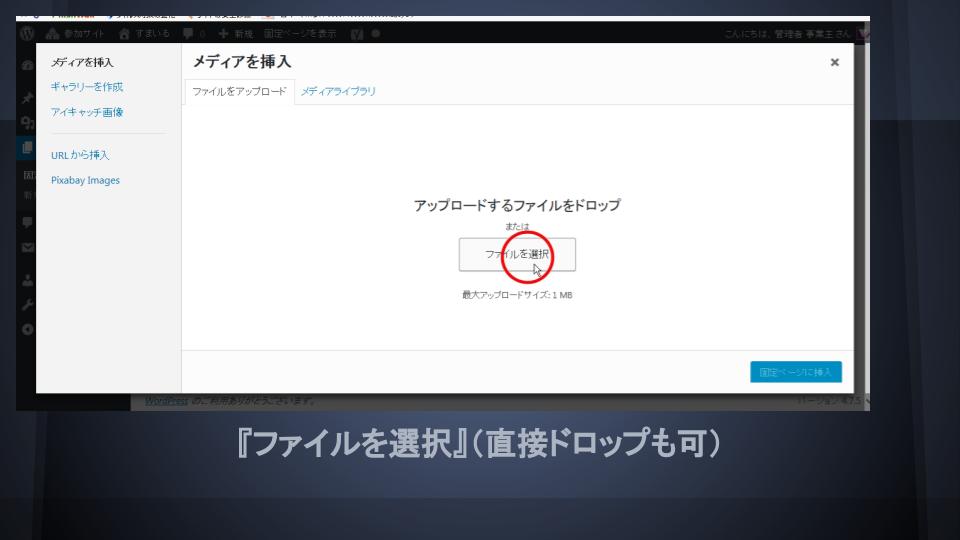Click the sidebar comments bubble icon

tap(26, 222)
